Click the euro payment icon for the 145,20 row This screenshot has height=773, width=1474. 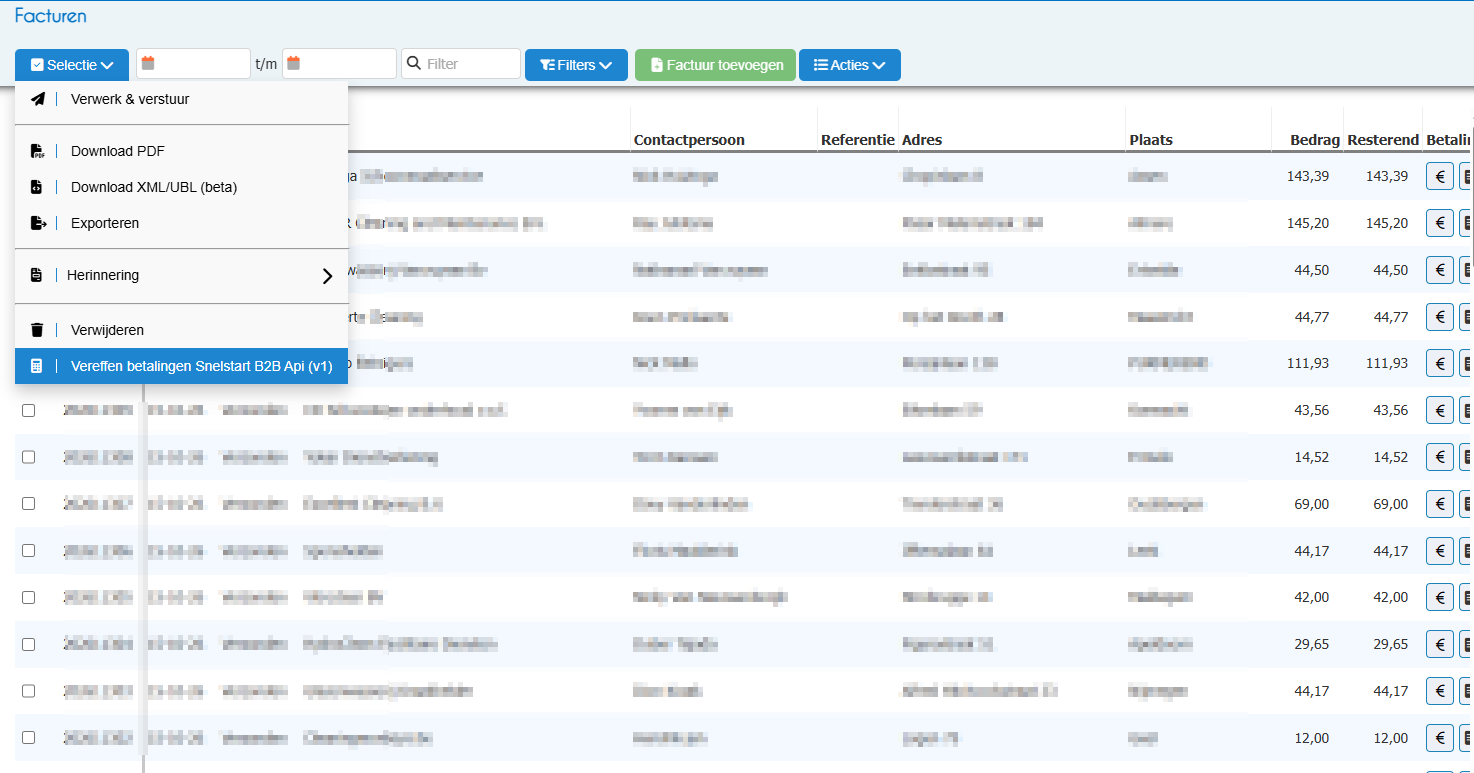pos(1439,223)
